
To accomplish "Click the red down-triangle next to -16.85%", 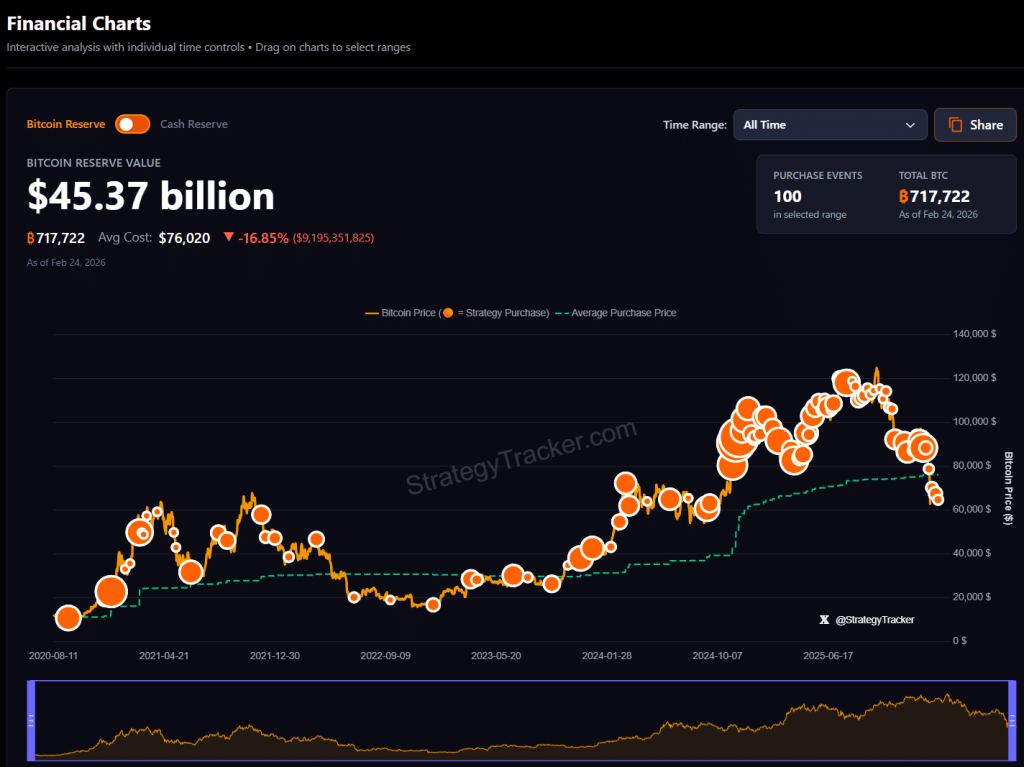I will [x=229, y=238].
